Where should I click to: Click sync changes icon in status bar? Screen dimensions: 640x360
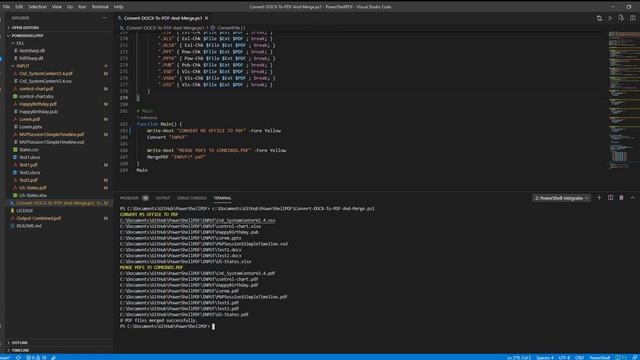pos(18,357)
